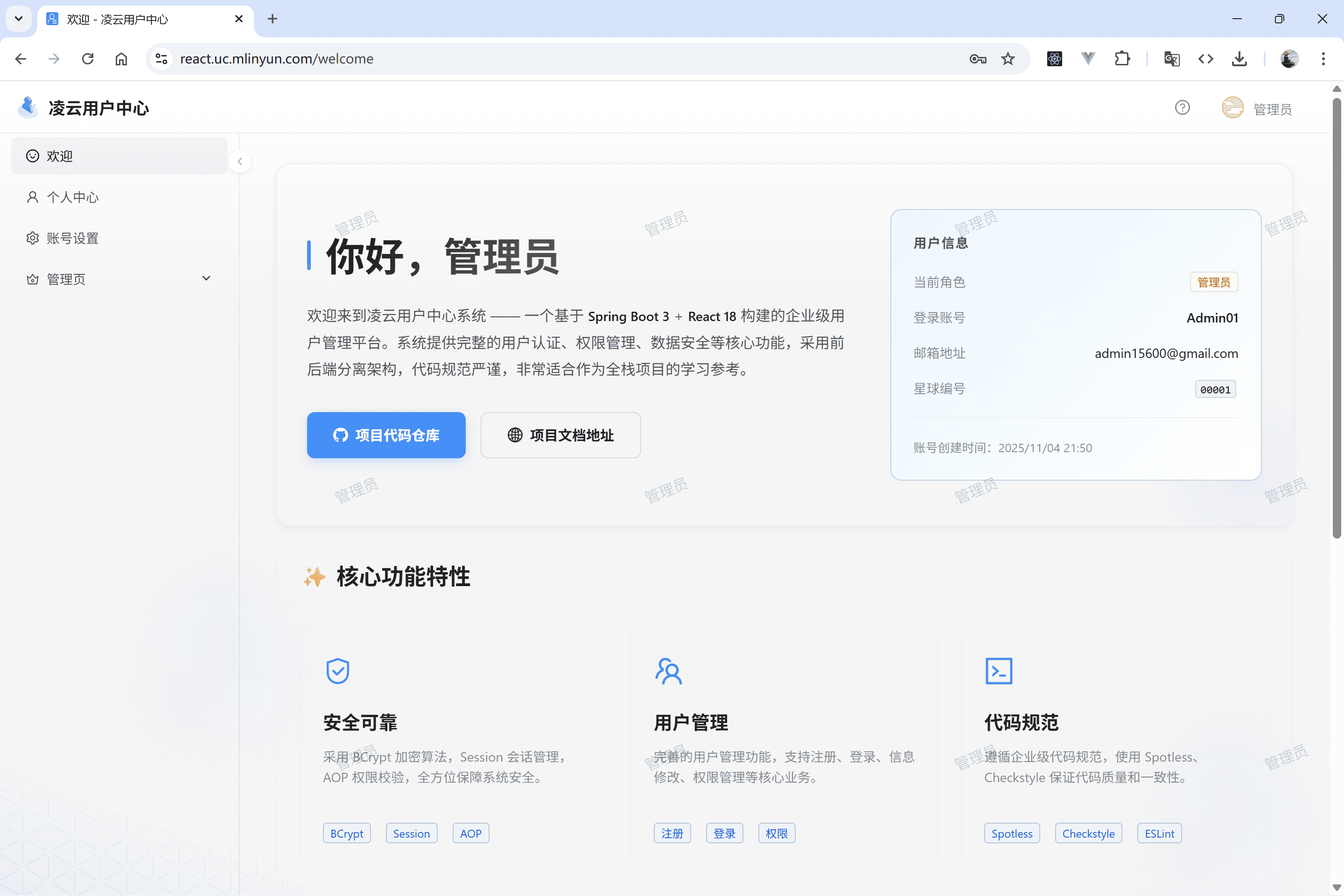This screenshot has width=1344, height=896.
Task: Open the extensions puzzle menu
Action: tap(1122, 59)
